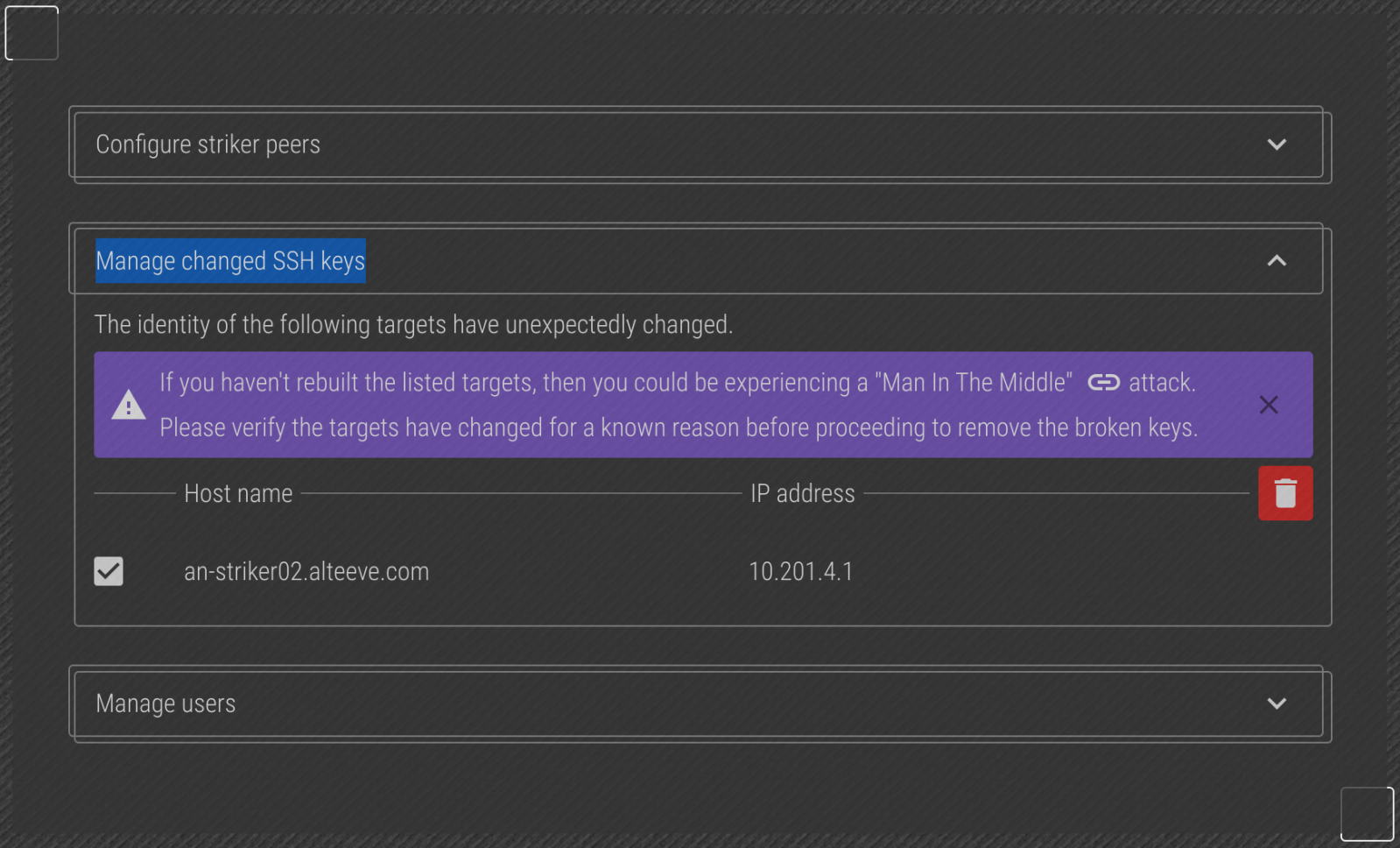Delete selected SSH keys with trash button
The width and height of the screenshot is (1400, 848).
(1284, 493)
